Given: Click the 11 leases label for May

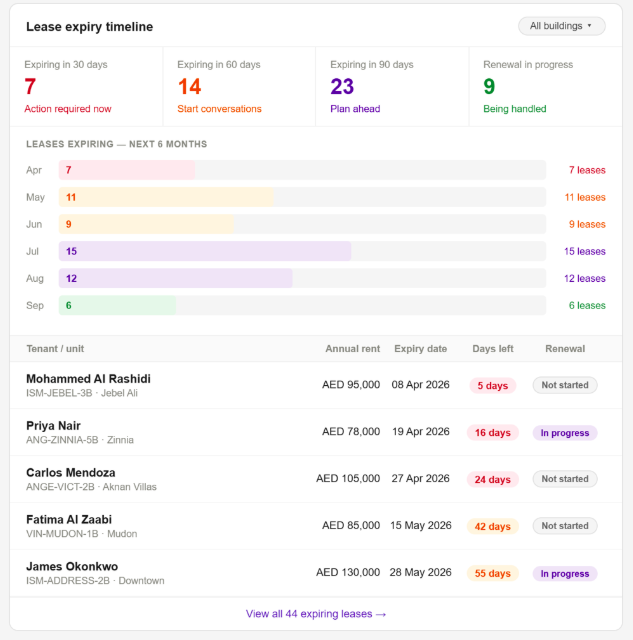Looking at the screenshot, I should [x=585, y=198].
